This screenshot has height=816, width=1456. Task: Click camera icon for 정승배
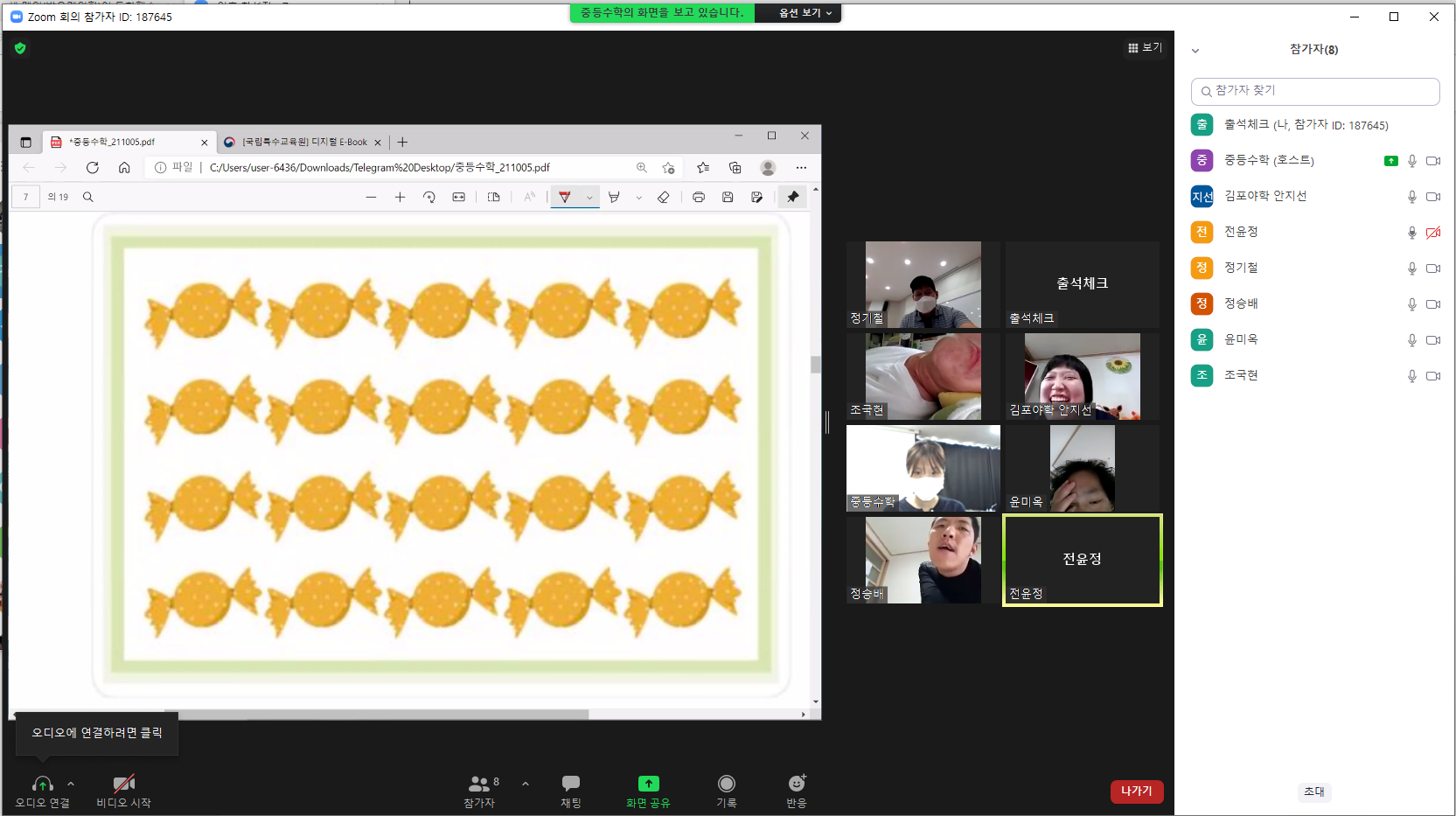point(1433,304)
